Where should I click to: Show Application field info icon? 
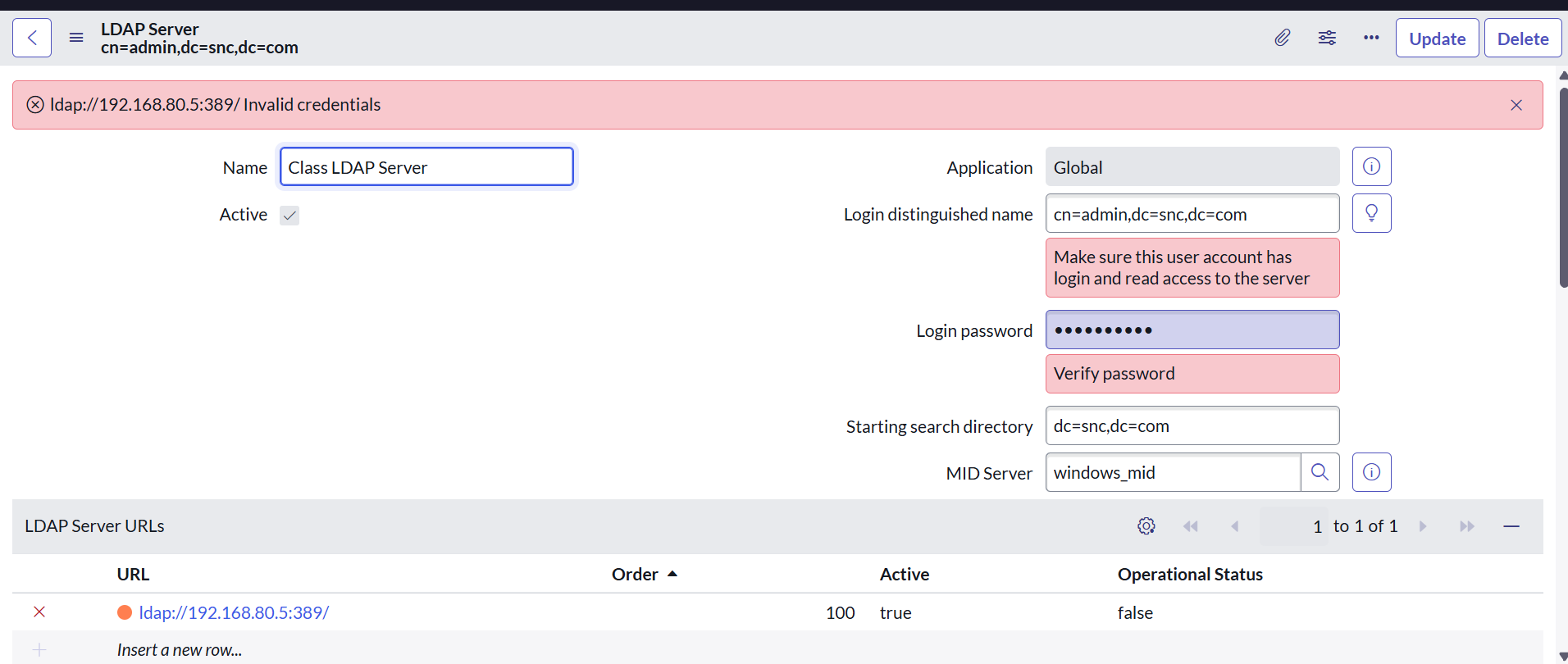point(1371,166)
